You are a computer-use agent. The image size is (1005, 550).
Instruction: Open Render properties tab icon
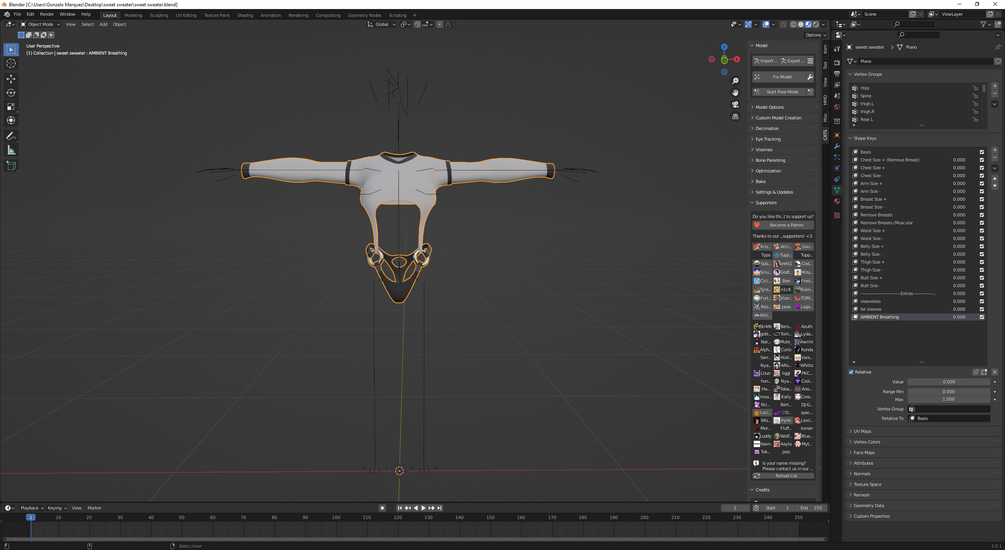[x=836, y=63]
